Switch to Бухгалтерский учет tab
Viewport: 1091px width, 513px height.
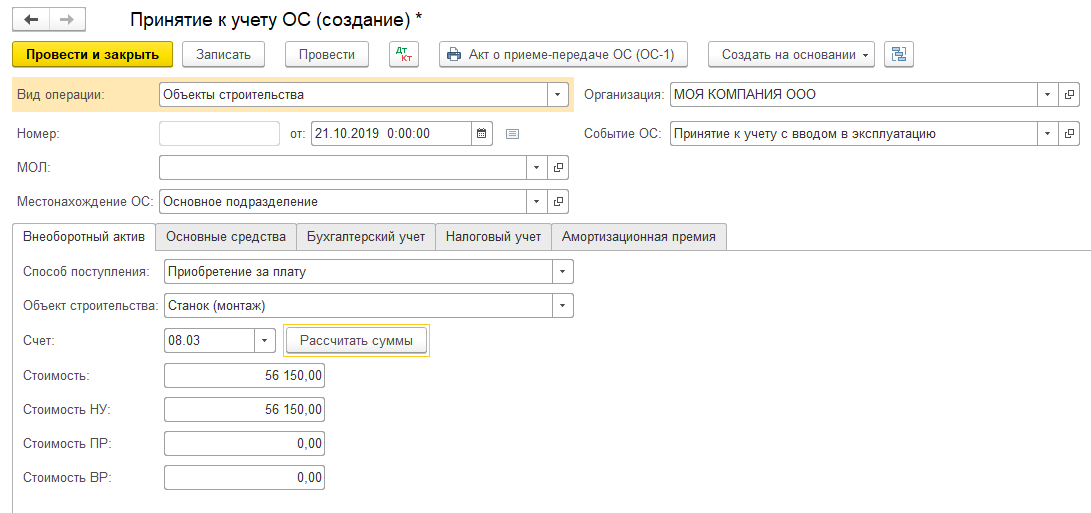point(366,237)
